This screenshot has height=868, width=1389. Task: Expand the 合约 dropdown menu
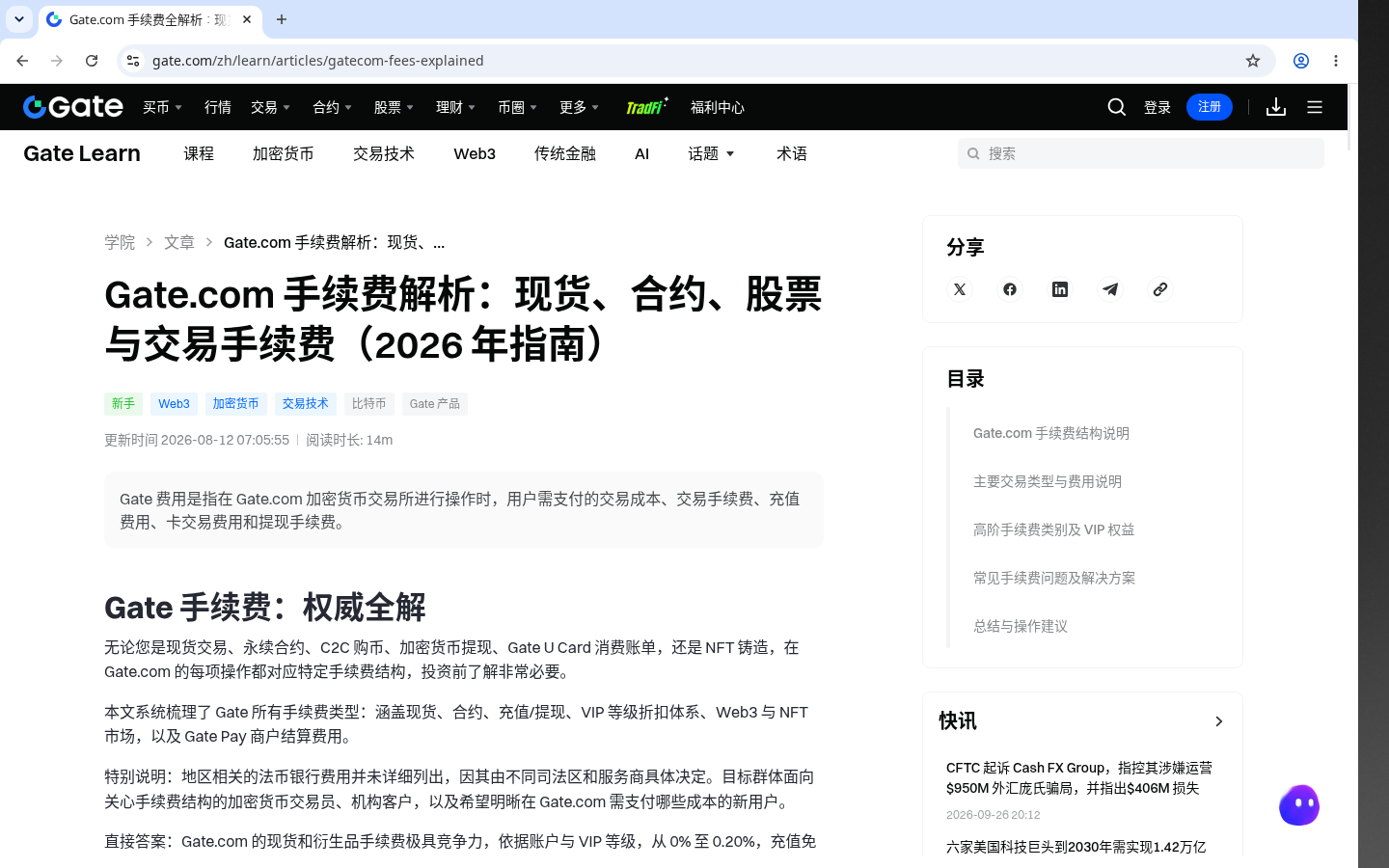pos(333,107)
